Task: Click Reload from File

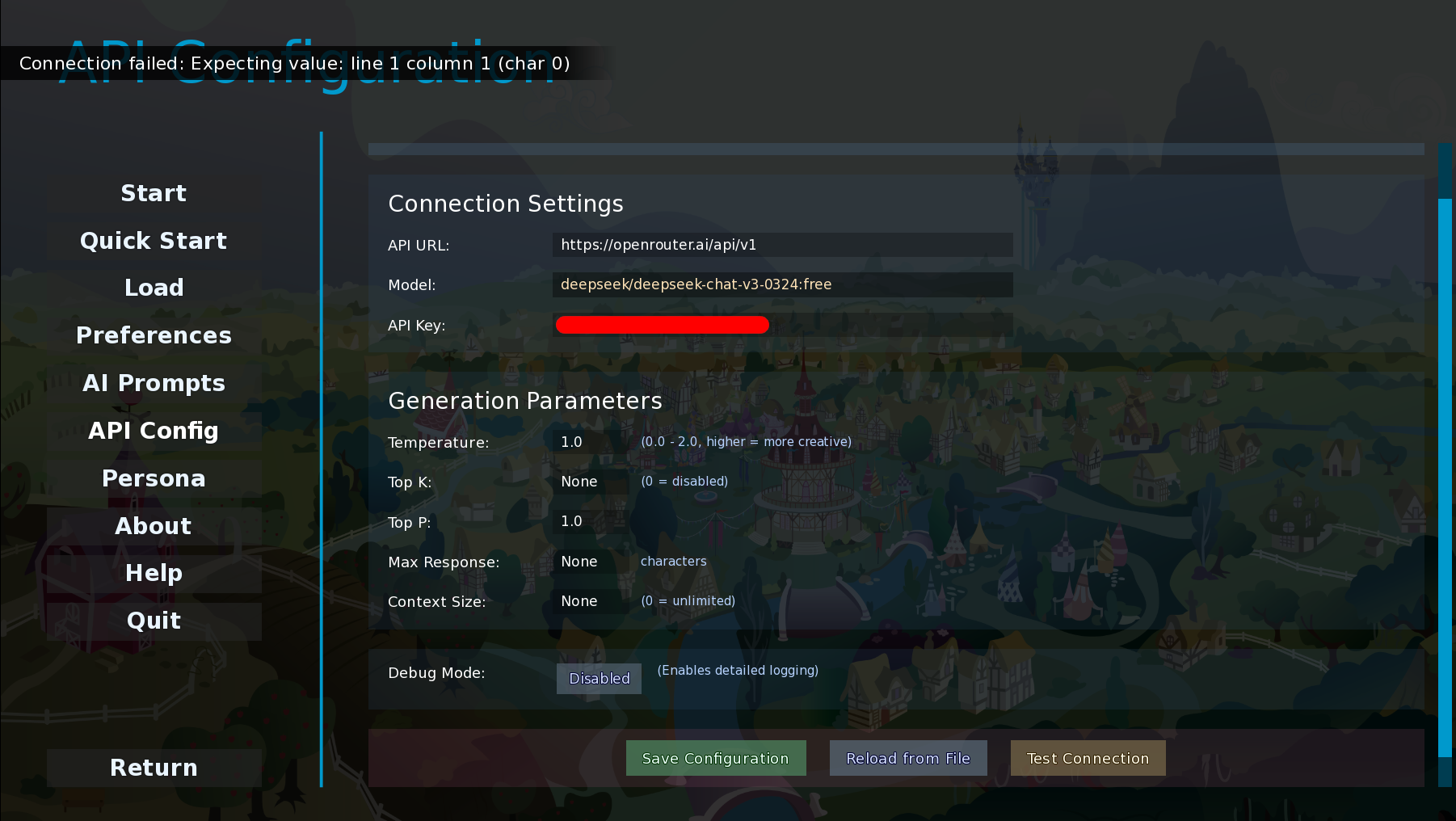Action: pyautogui.click(x=908, y=758)
